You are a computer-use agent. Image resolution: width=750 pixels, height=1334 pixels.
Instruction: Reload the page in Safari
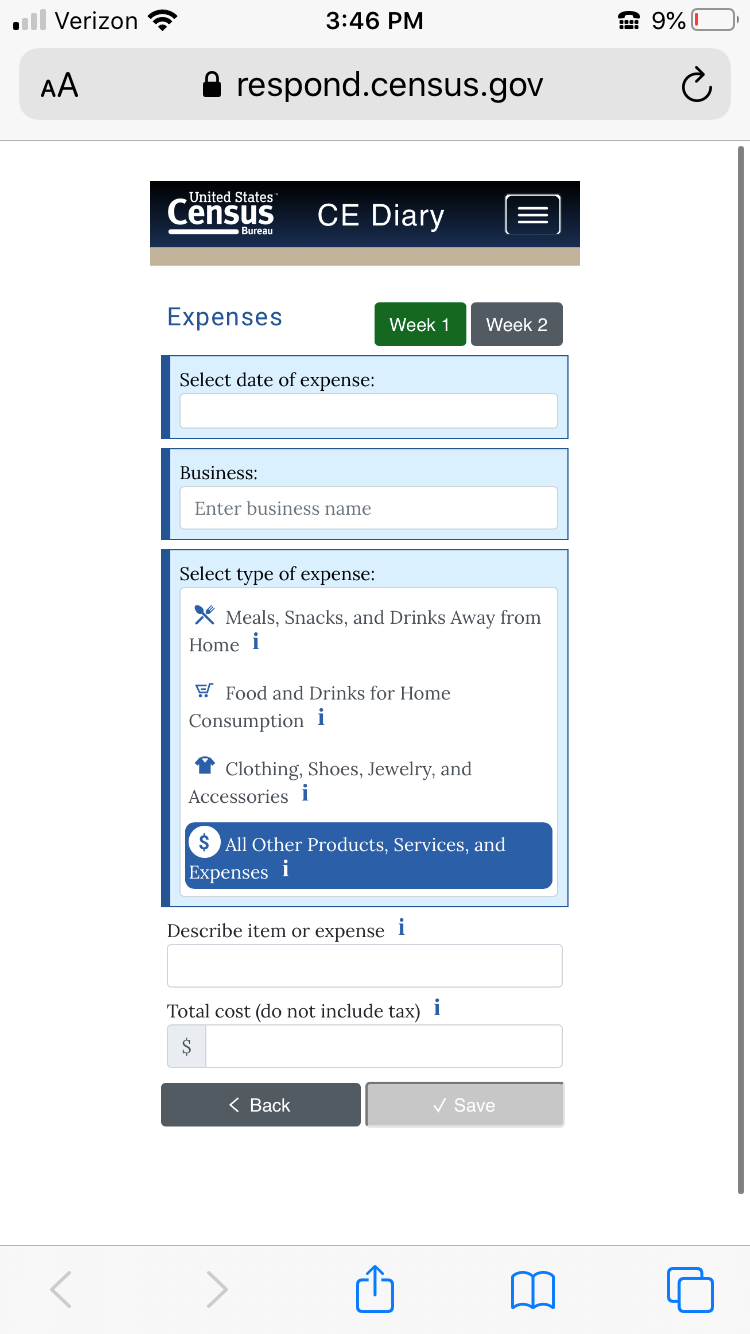(x=696, y=86)
